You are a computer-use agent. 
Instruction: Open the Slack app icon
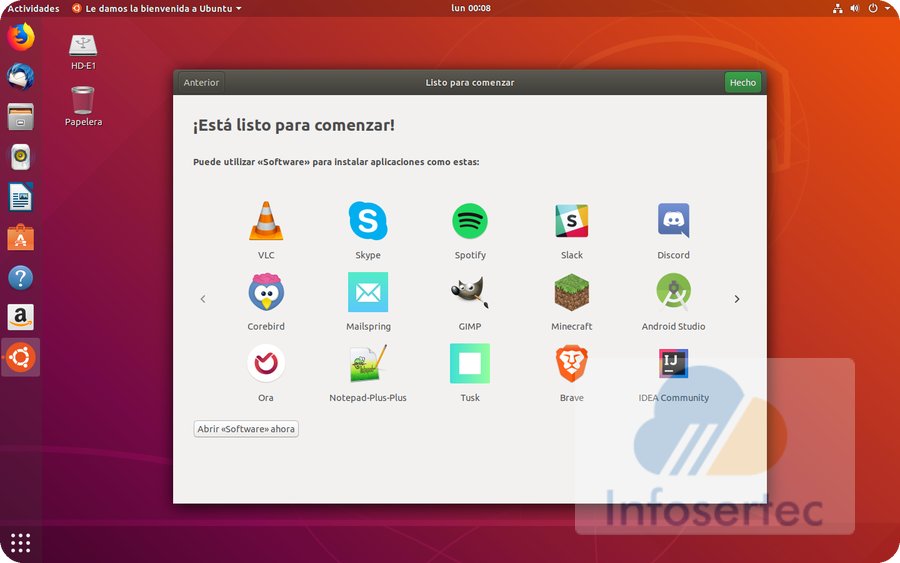click(x=572, y=221)
